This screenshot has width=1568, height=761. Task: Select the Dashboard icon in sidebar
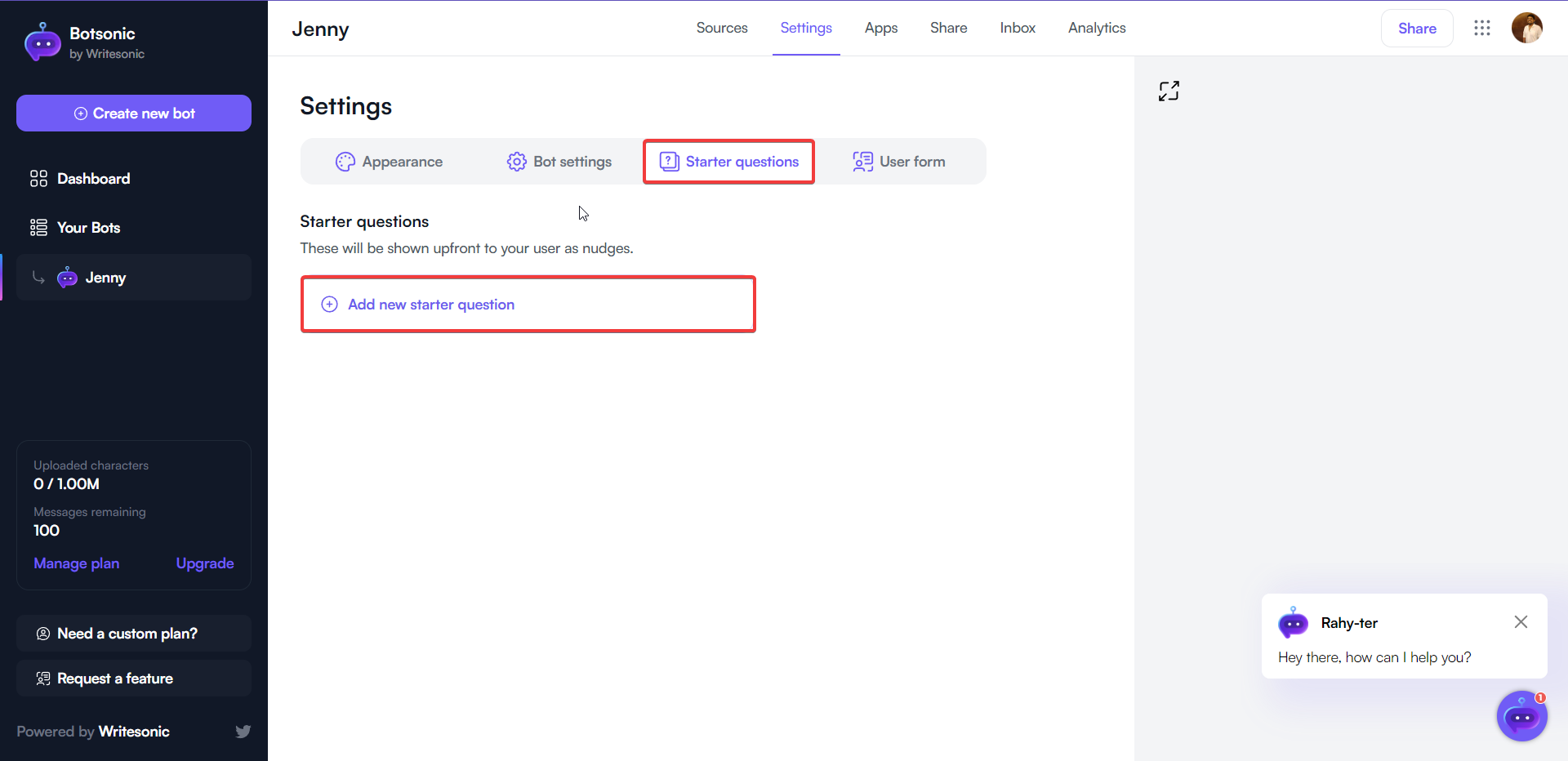pyautogui.click(x=38, y=178)
